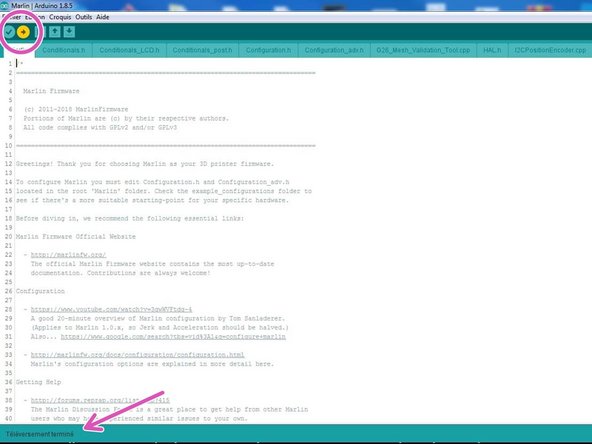
Task: Follow the marlinfw.org link on line 22
Action: pyautogui.click(x=68, y=255)
